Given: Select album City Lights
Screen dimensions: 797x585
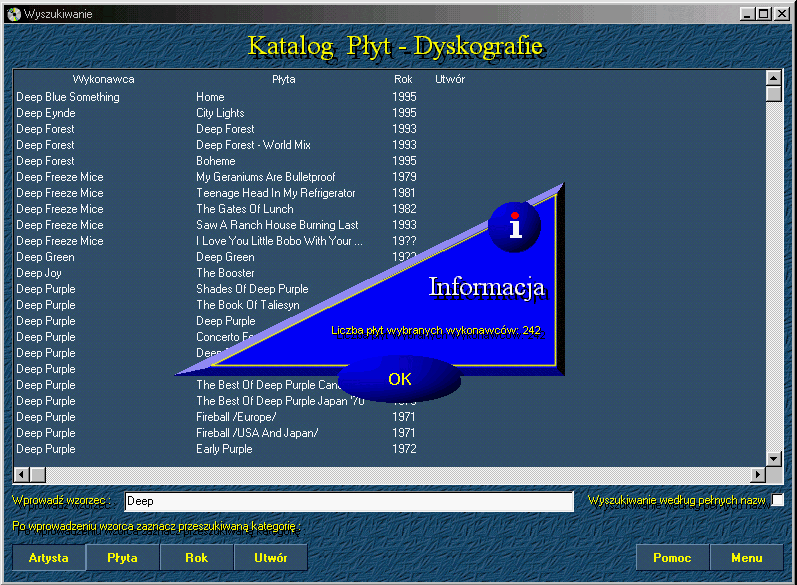Looking at the screenshot, I should point(220,113).
